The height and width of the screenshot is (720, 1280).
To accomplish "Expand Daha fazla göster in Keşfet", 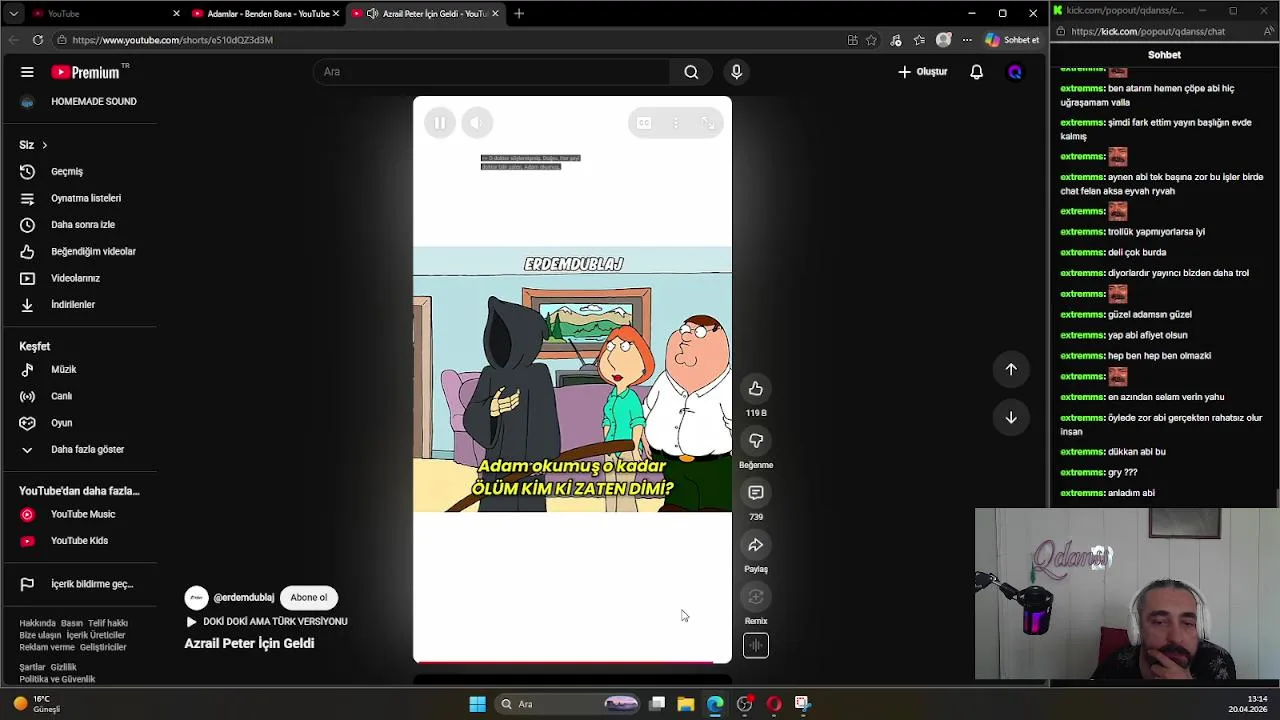I will 85,449.
